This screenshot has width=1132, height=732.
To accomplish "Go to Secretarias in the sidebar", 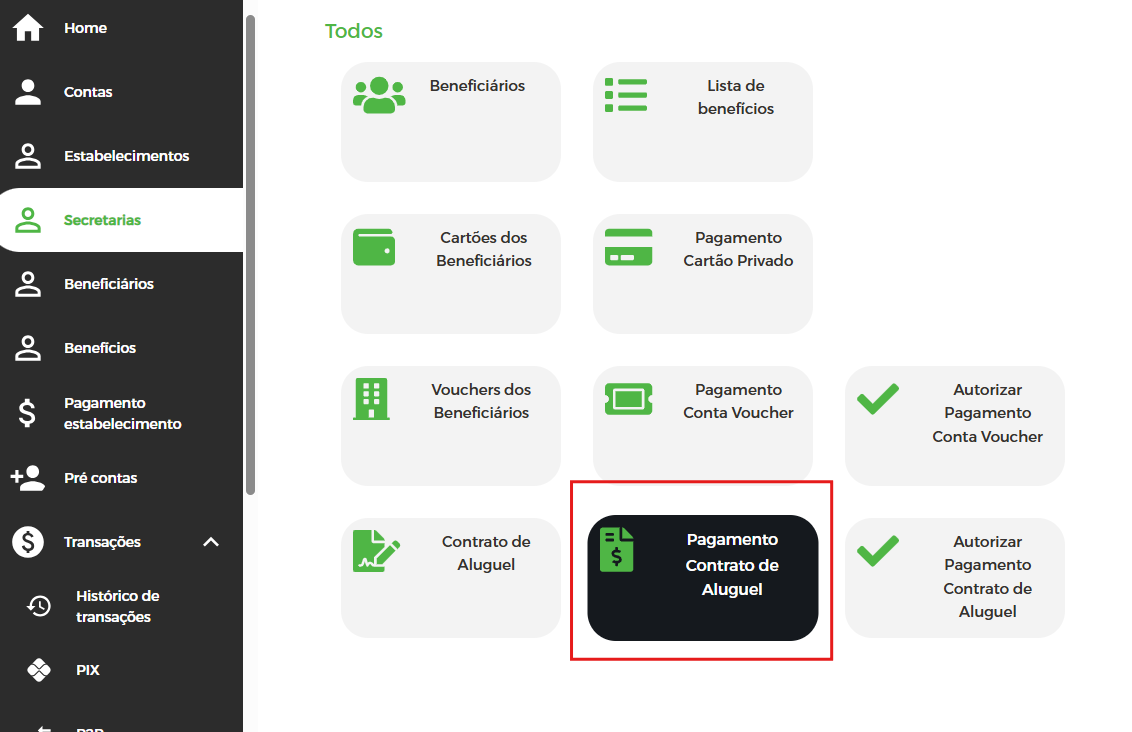I will click(x=102, y=220).
